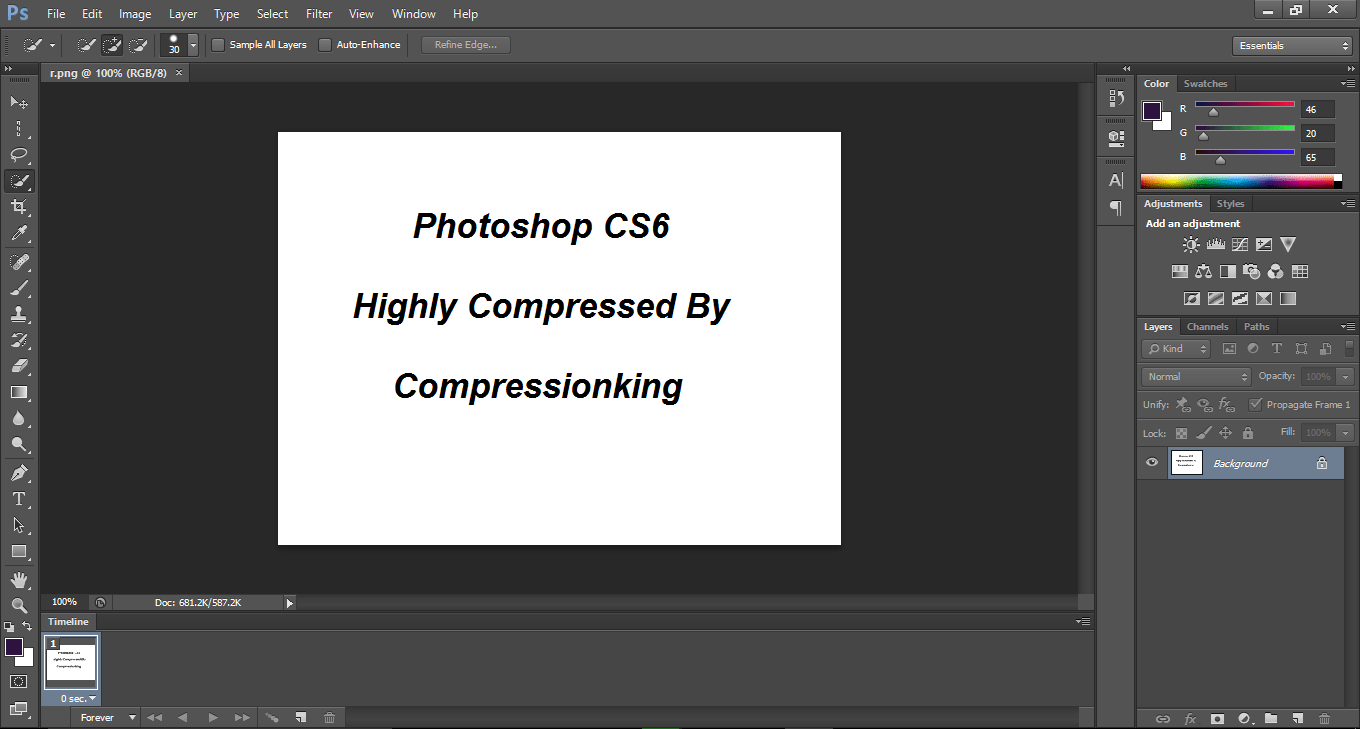This screenshot has height=729, width=1360.
Task: Click the Refine Edge button
Action: coord(464,44)
